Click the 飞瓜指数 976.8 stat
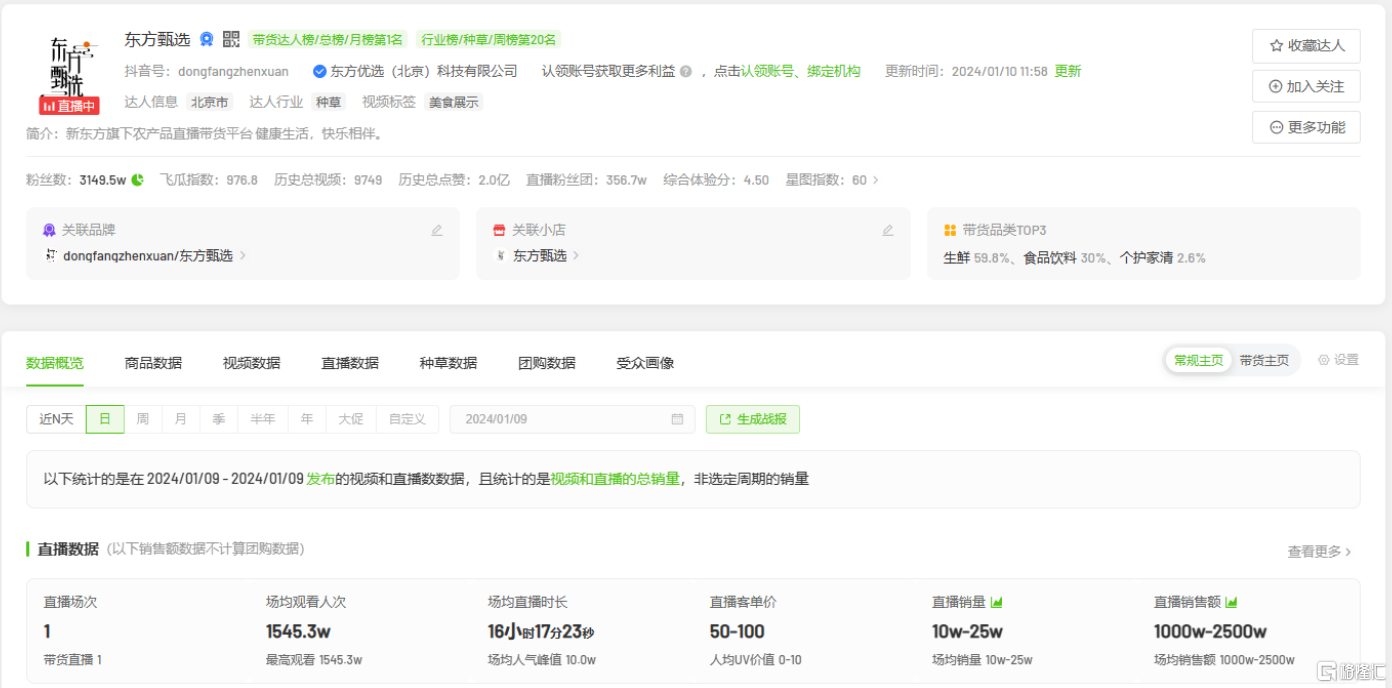 click(x=209, y=180)
